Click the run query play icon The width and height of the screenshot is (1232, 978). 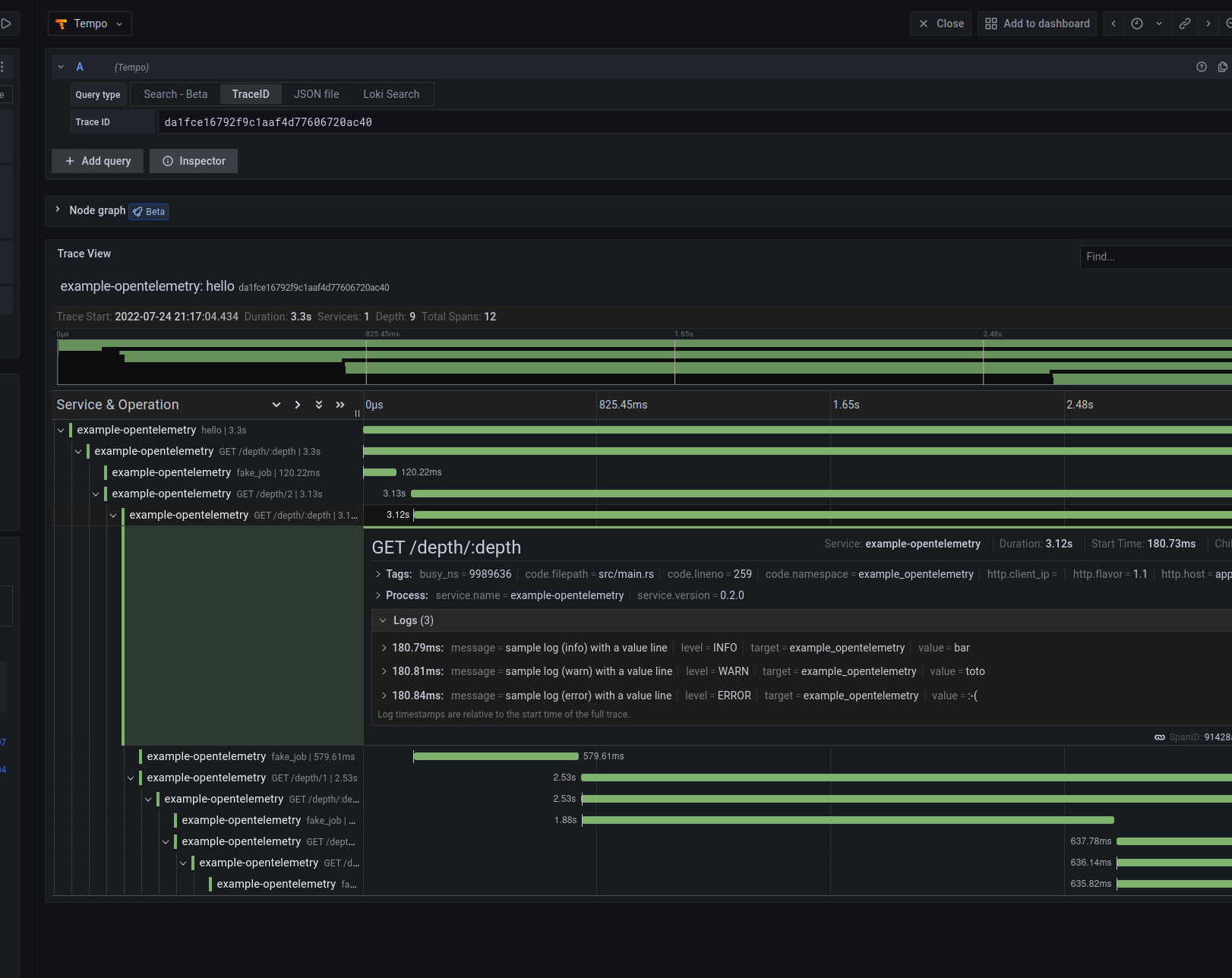click(6, 24)
